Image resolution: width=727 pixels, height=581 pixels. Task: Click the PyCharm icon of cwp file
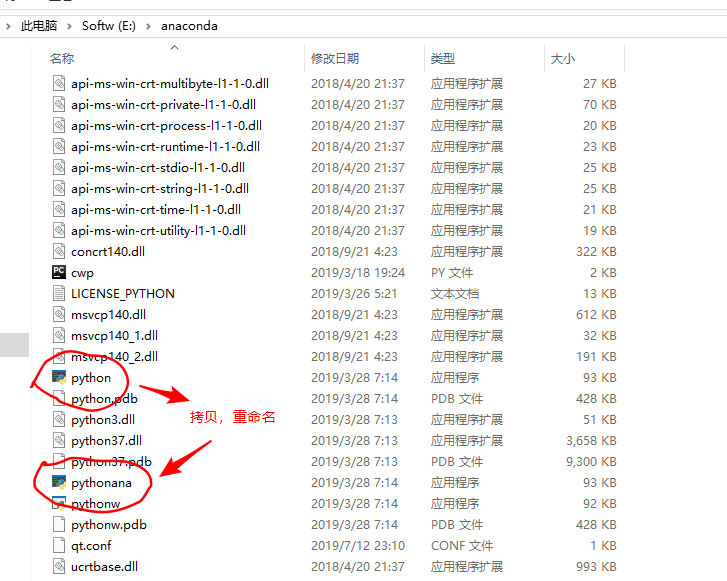tap(59, 272)
